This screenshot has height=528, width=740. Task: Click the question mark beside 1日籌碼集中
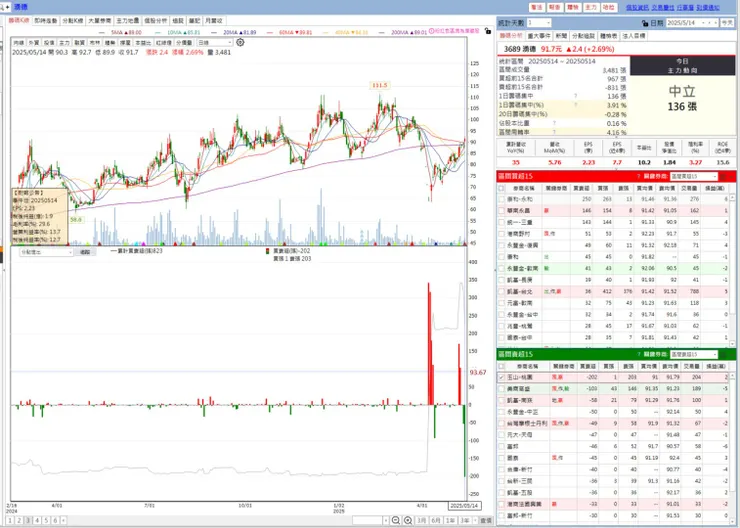point(575,96)
